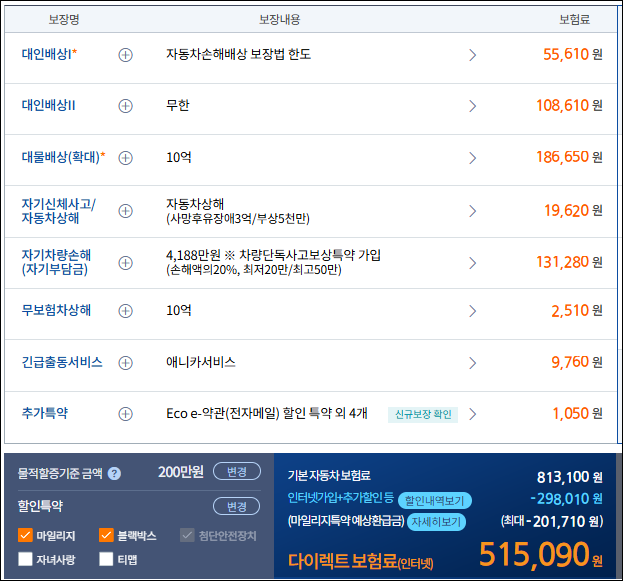Click the 자기신체사고/자동차상해 coverage name
This screenshot has height=581, width=623.
coord(59,211)
